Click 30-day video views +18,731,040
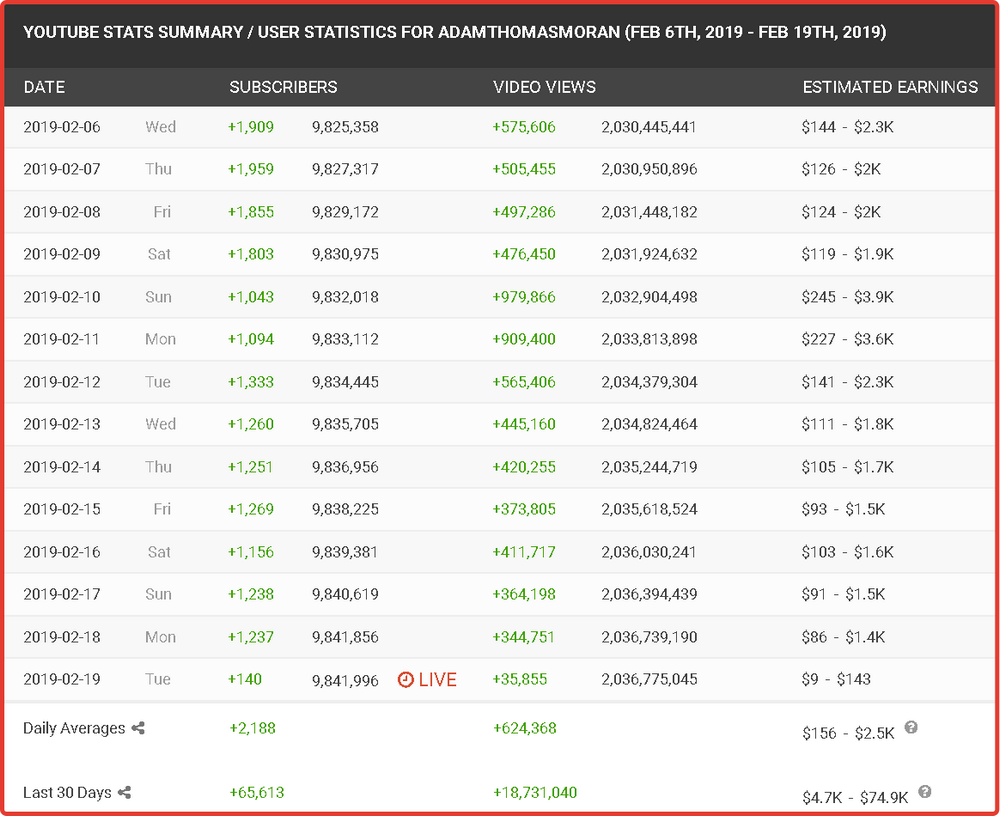Image resolution: width=1000 pixels, height=816 pixels. pyautogui.click(x=535, y=792)
